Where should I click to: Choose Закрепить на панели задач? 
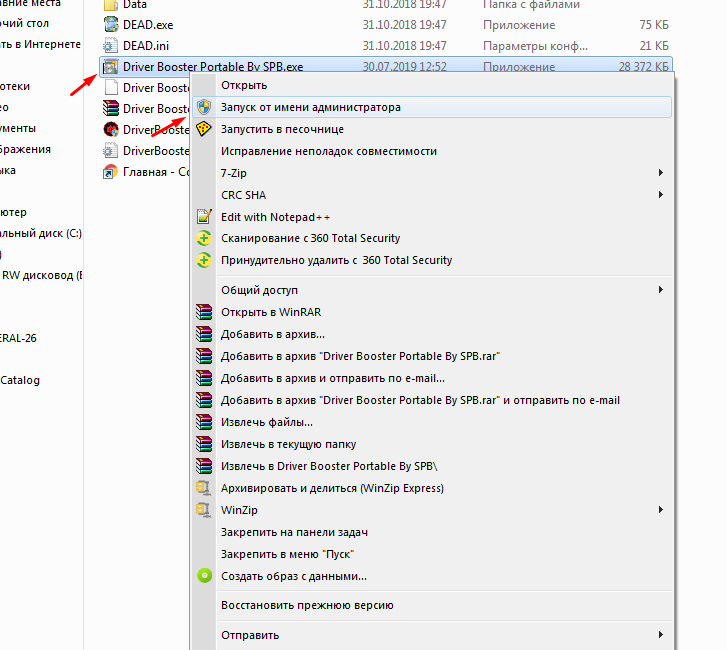432,532
